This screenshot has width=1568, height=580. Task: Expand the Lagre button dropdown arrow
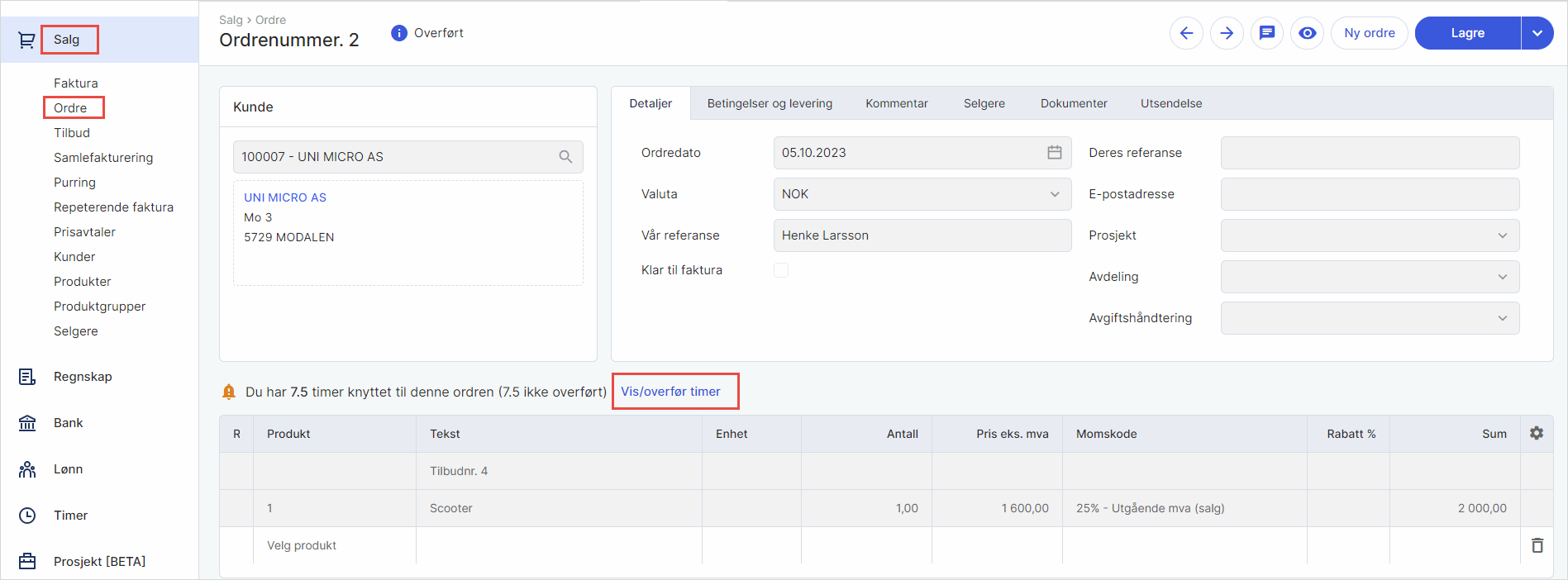[1537, 33]
